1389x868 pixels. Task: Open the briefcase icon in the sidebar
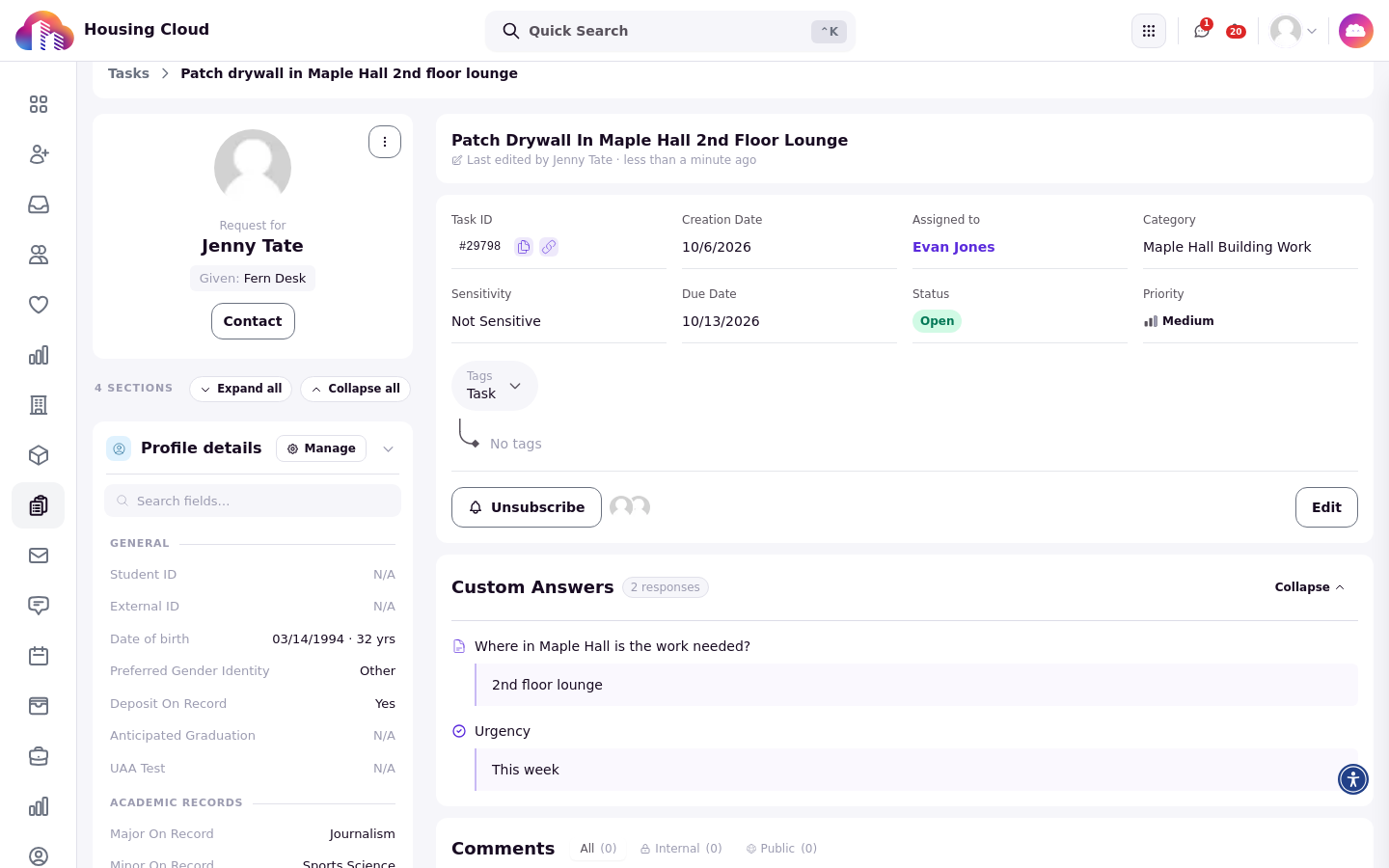coord(39,756)
